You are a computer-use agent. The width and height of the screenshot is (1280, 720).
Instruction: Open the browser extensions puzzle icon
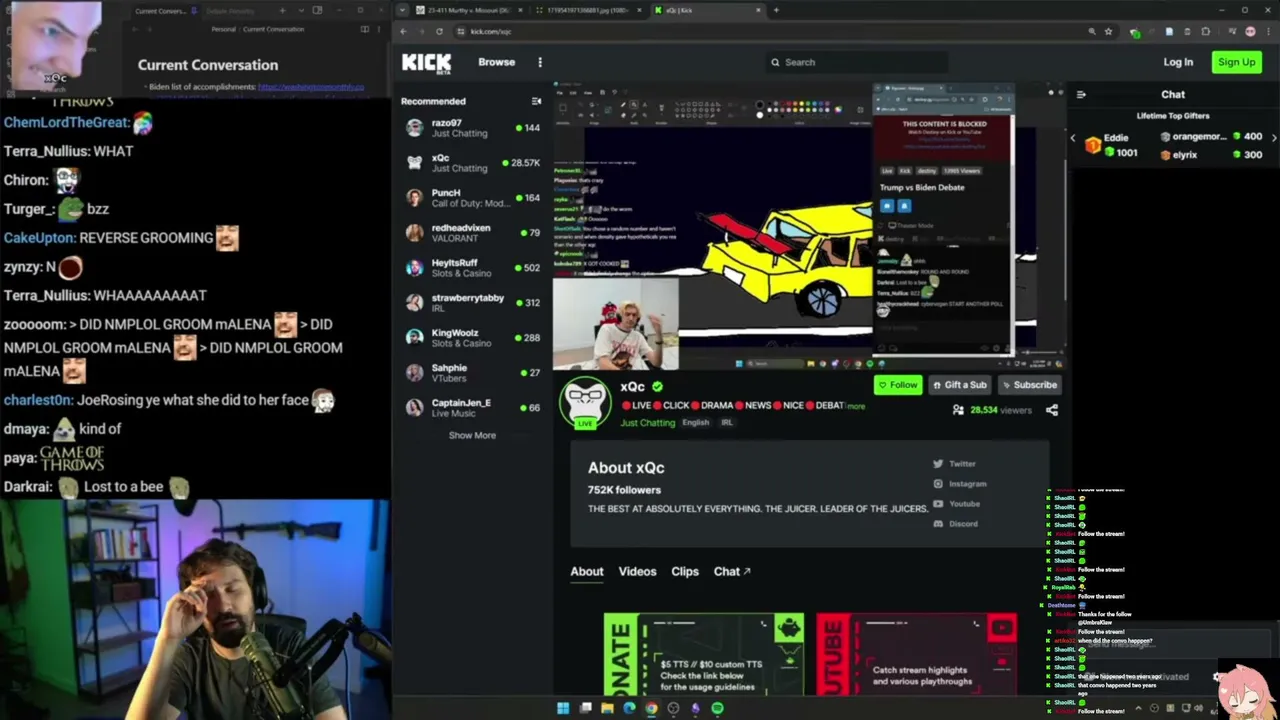[1206, 31]
